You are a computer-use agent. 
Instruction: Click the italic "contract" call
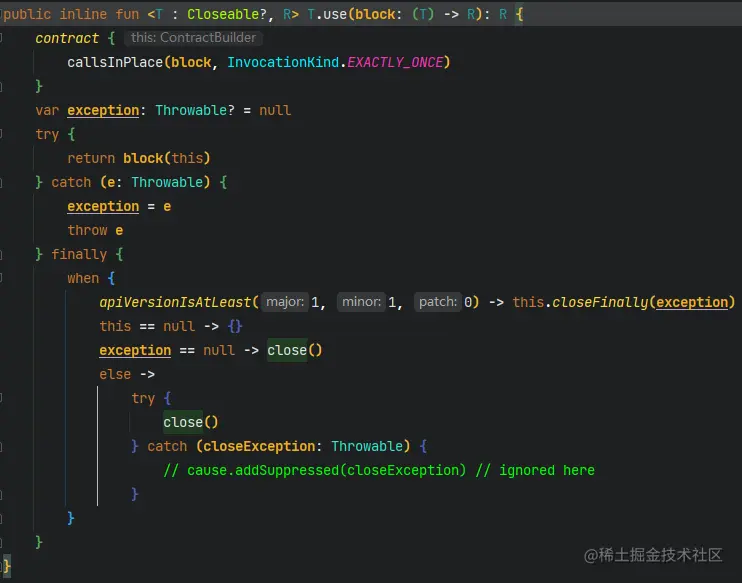(x=67, y=38)
